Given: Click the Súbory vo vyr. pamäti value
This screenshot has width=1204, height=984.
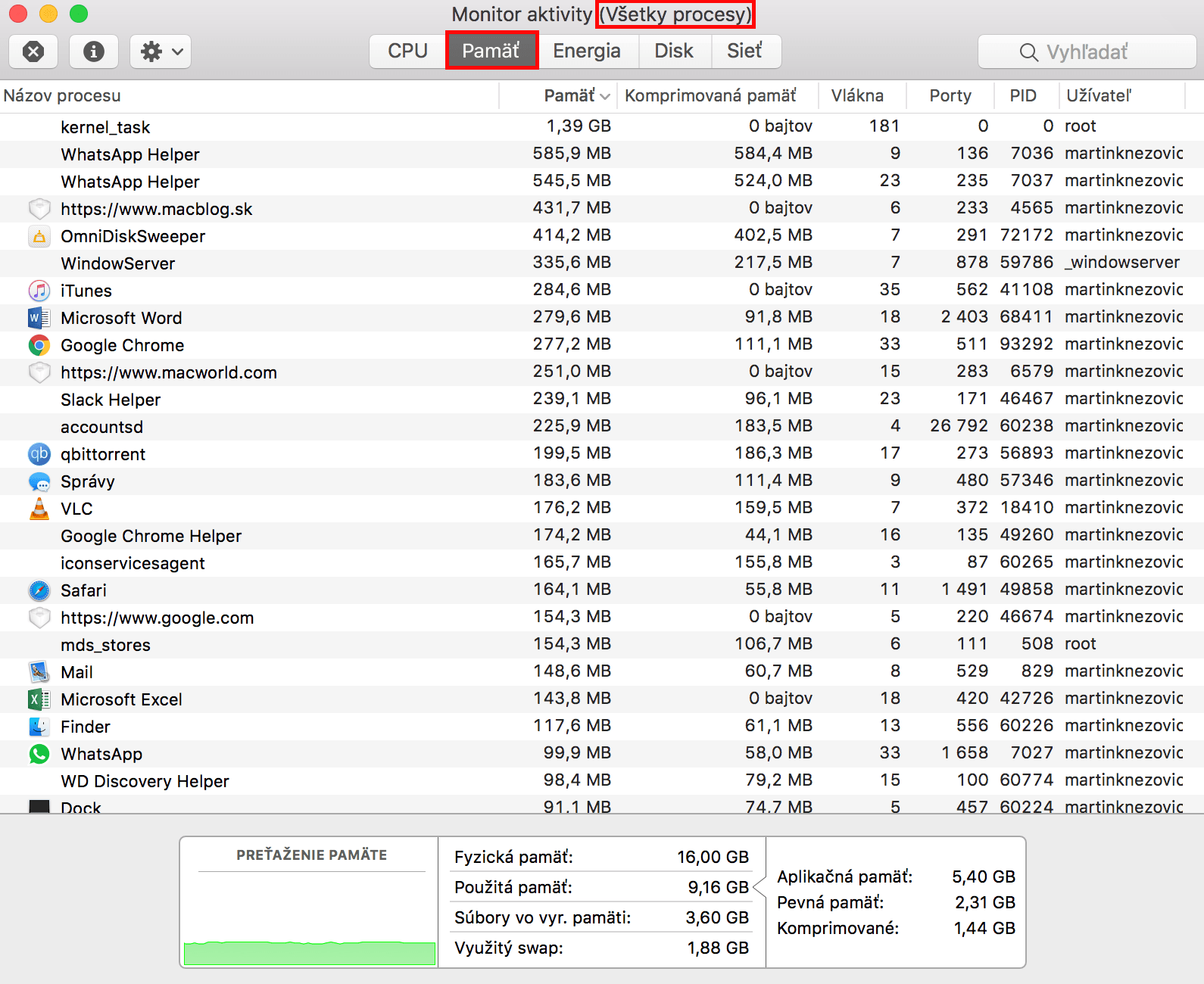Looking at the screenshot, I should 717,917.
